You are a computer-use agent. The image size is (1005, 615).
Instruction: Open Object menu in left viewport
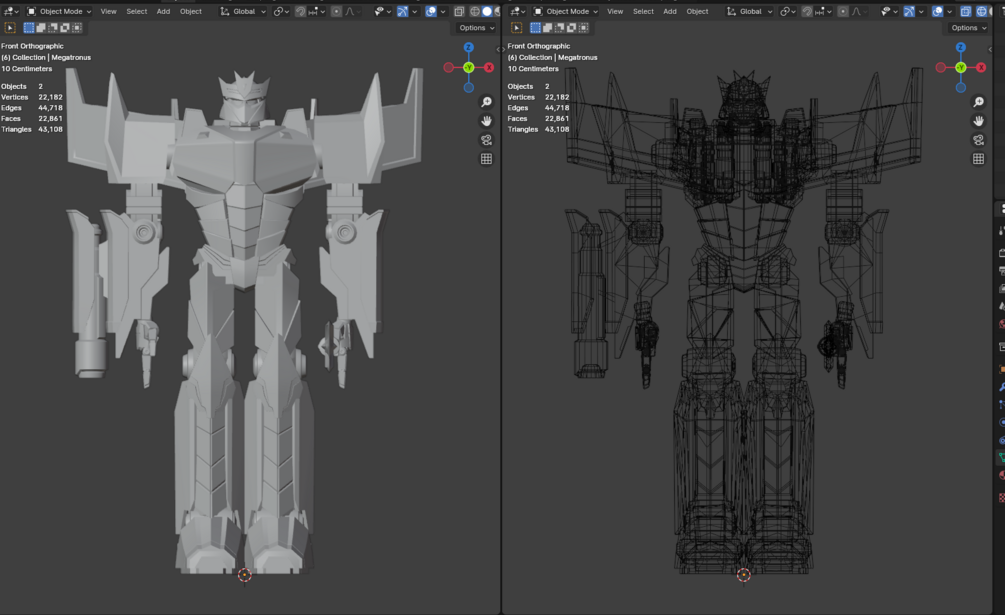[x=190, y=12]
